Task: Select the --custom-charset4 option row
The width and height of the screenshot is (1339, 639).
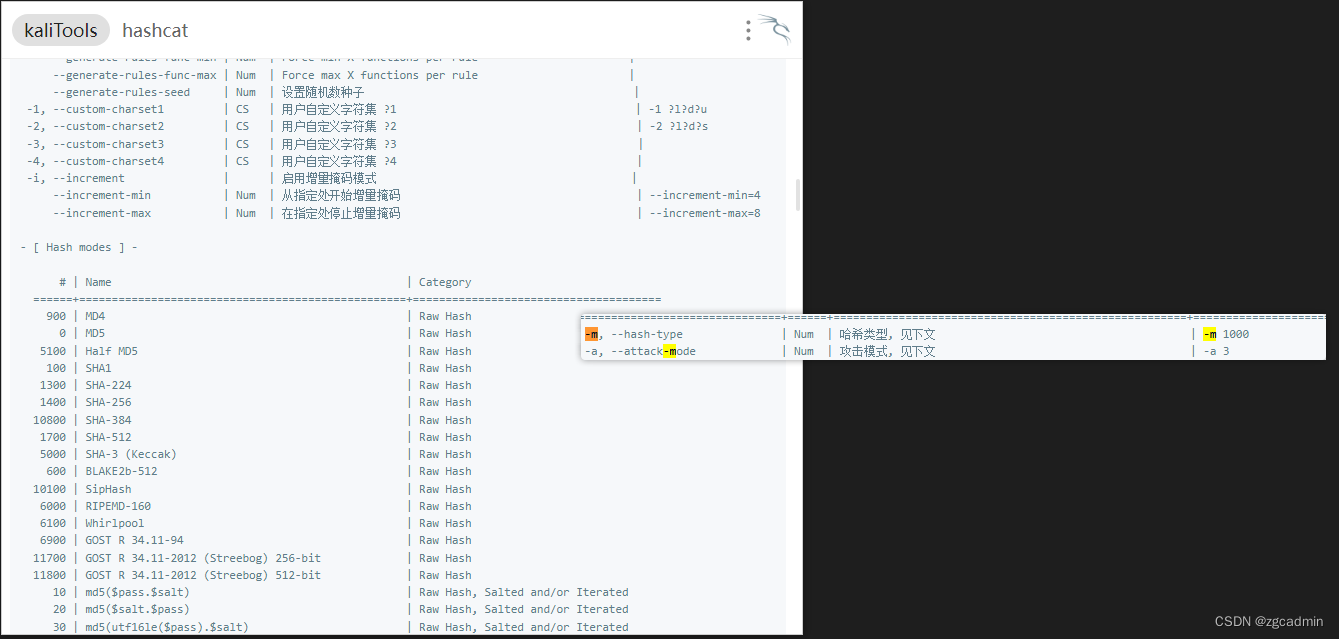Action: coord(334,161)
